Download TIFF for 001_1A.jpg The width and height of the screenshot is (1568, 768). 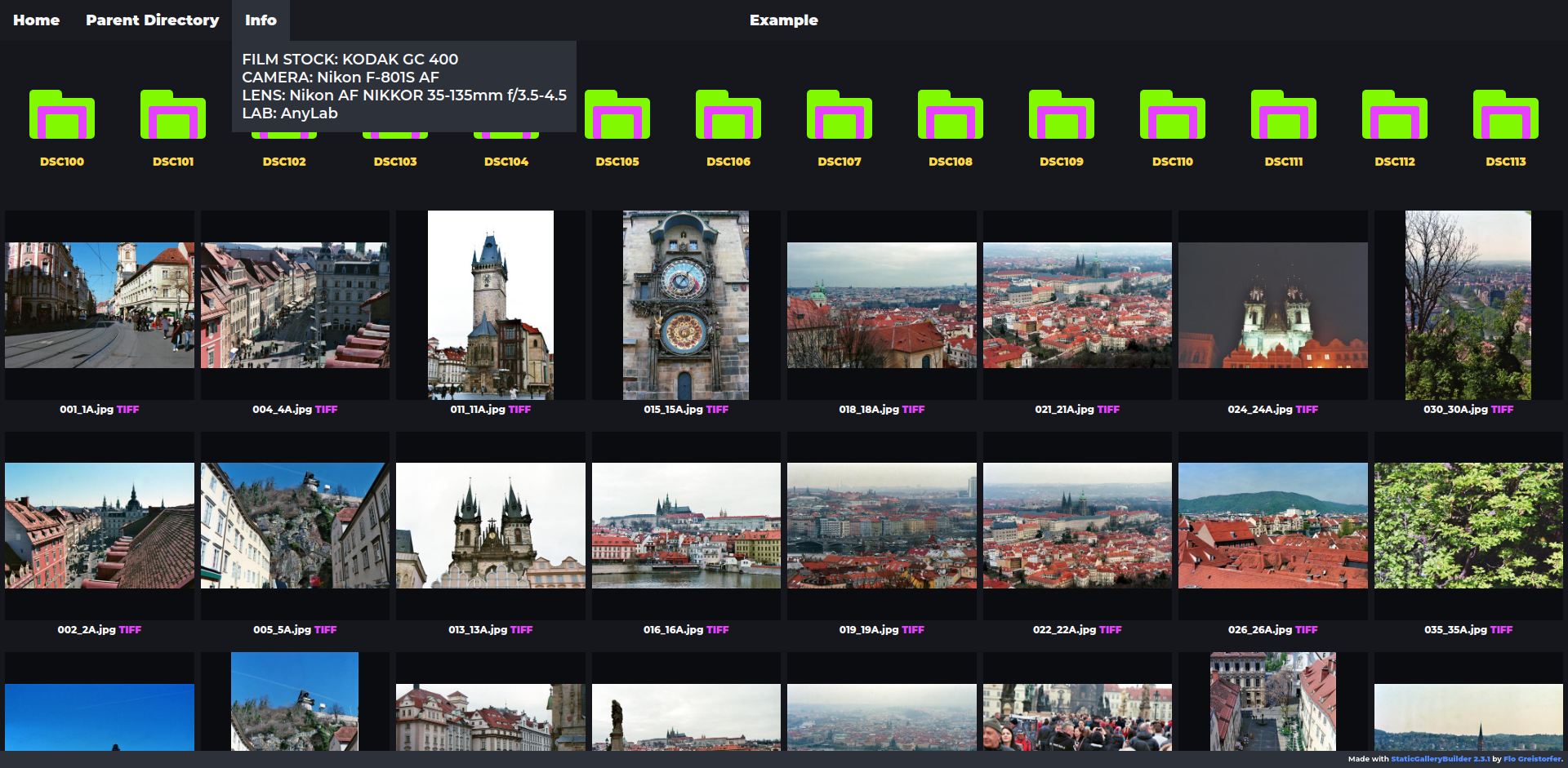[x=128, y=410]
